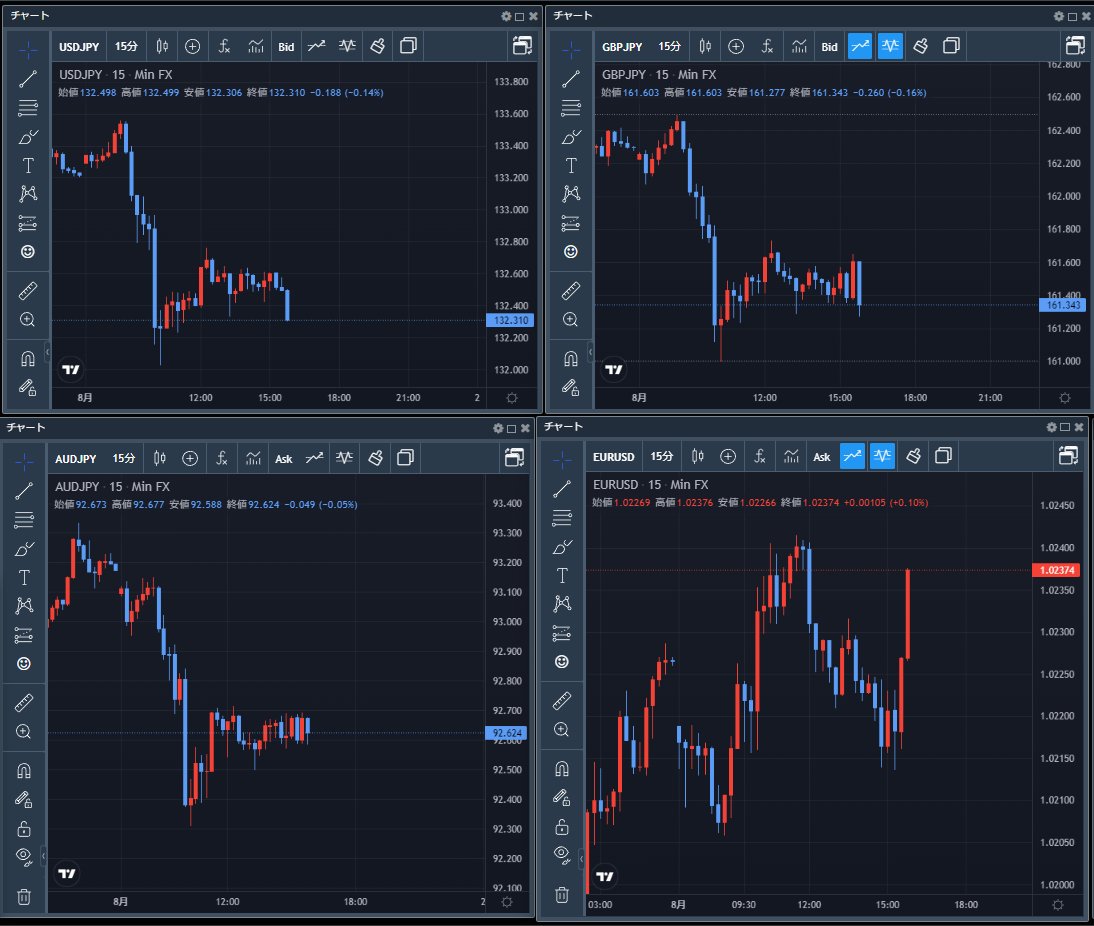Viewport: 1094px width, 926px height.
Task: Select ruler measure tool in USDJPY chart
Action: click(x=28, y=290)
